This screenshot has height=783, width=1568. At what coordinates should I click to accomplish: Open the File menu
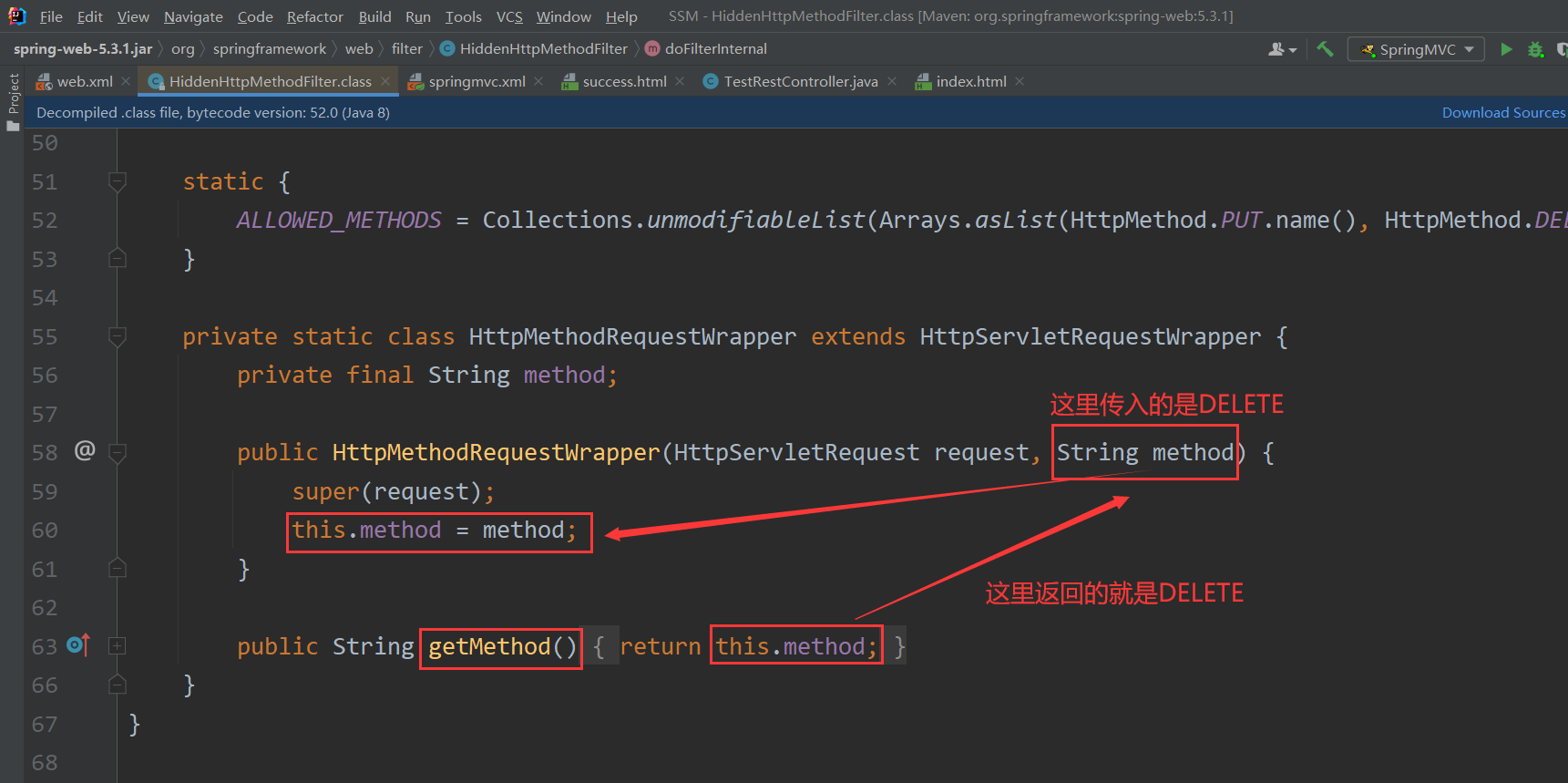[x=51, y=16]
